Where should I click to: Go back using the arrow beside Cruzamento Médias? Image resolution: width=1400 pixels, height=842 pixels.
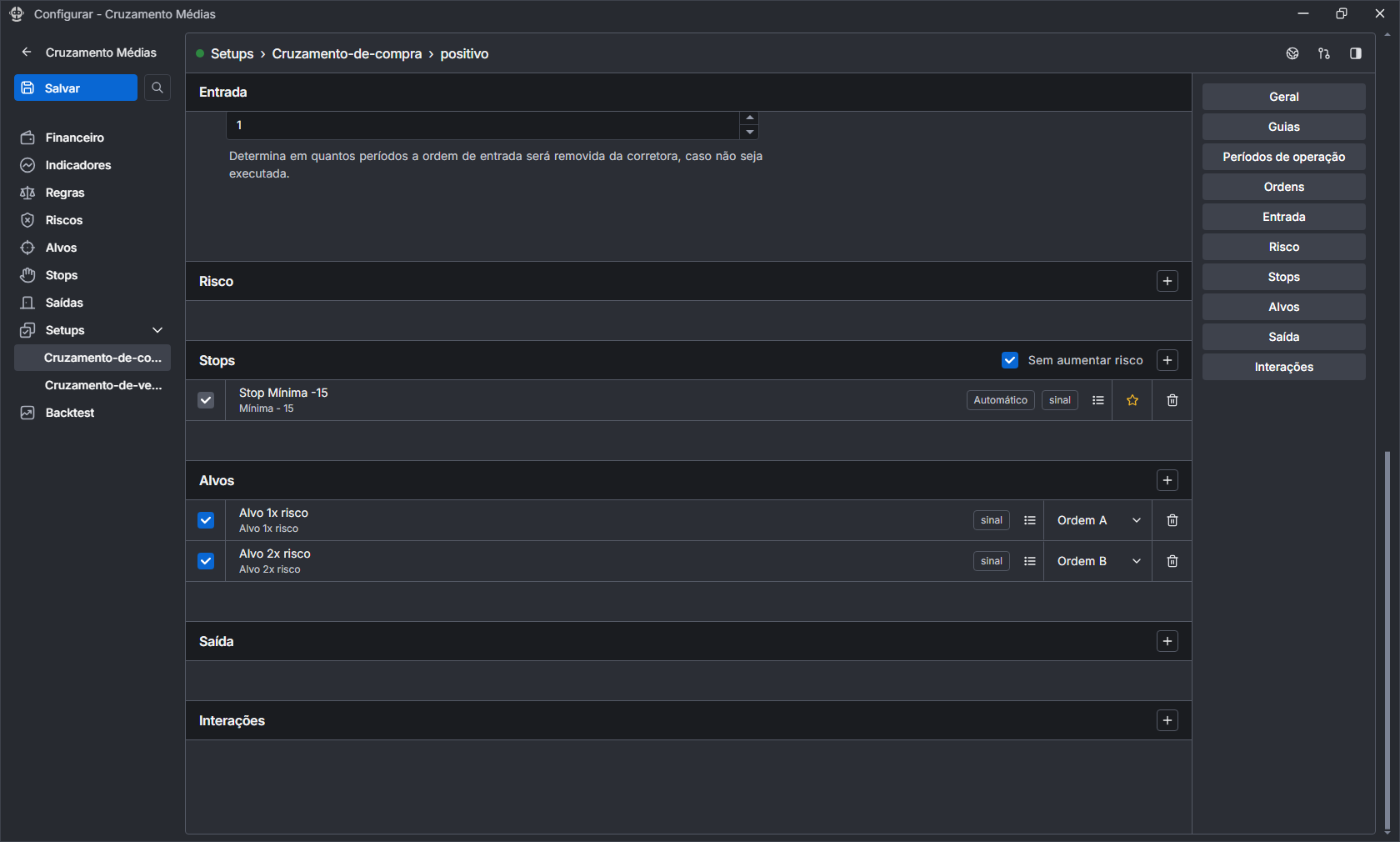(26, 52)
